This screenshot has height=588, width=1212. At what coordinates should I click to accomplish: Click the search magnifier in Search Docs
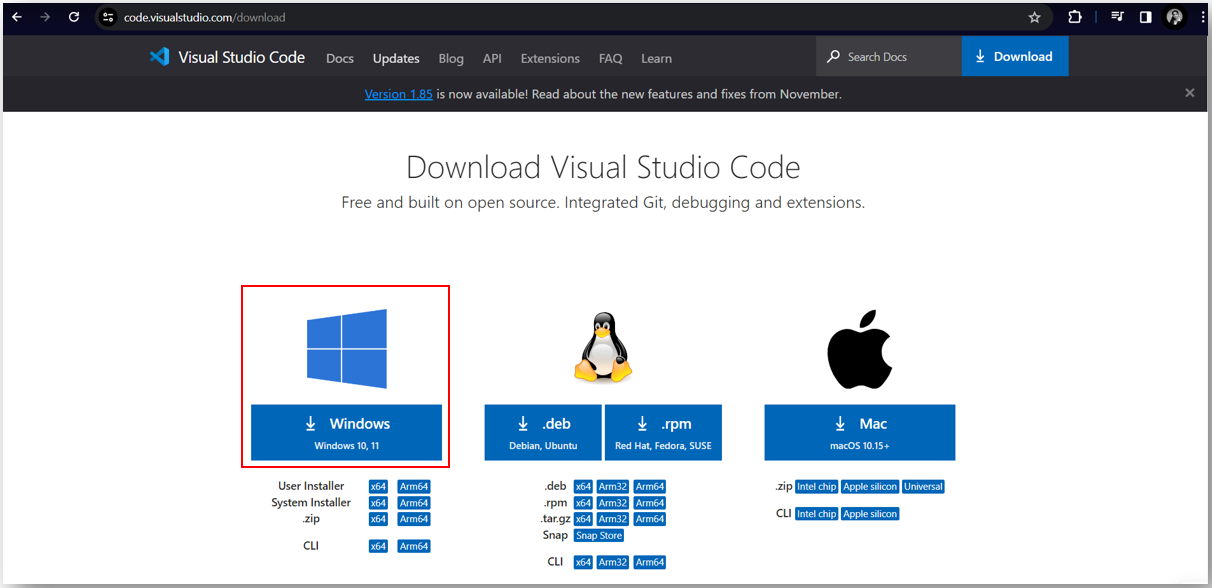pos(833,56)
